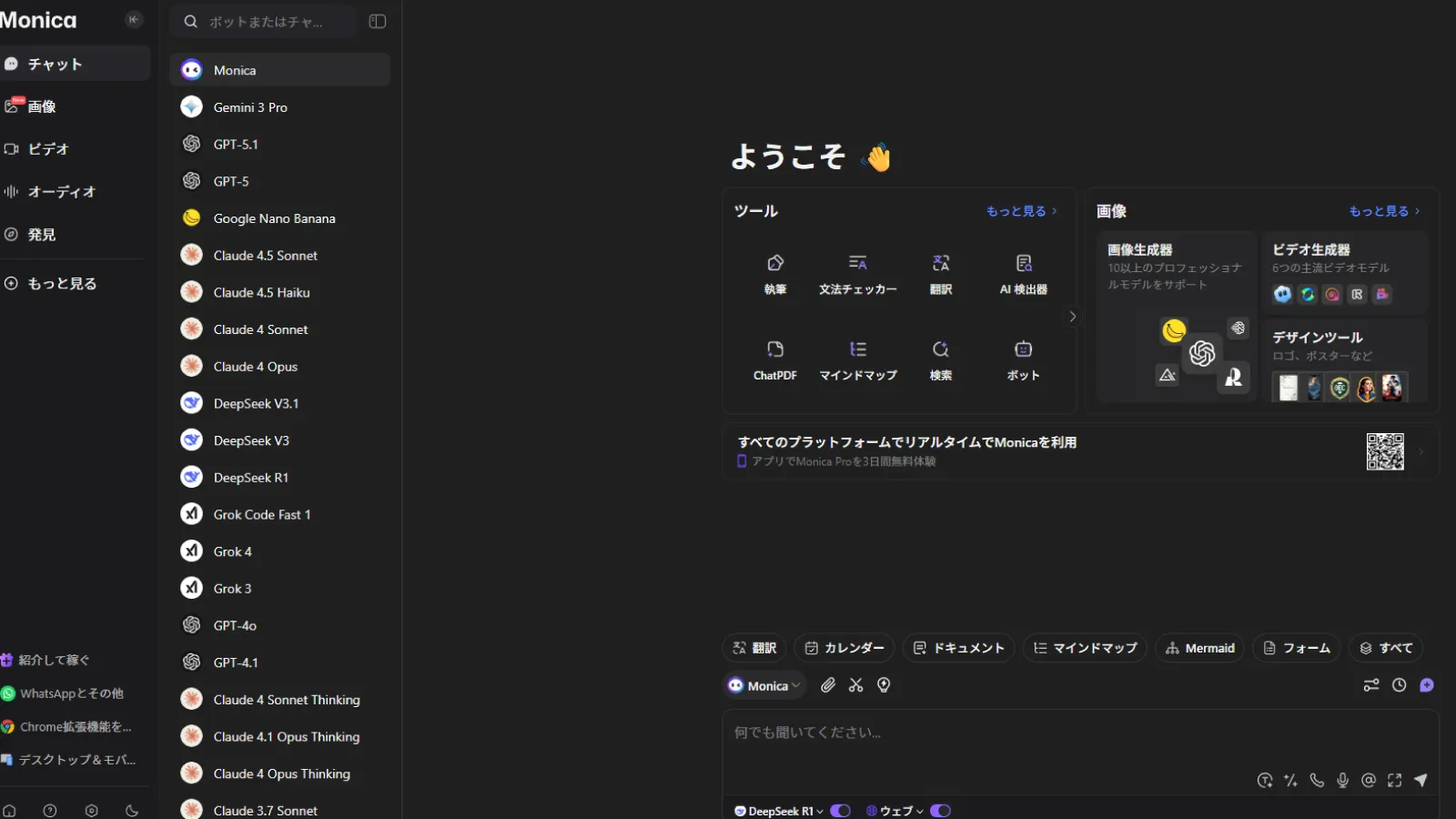Screen dimensions: 1456x819
Task: Click the Mermaid quick action button
Action: (x=1199, y=648)
